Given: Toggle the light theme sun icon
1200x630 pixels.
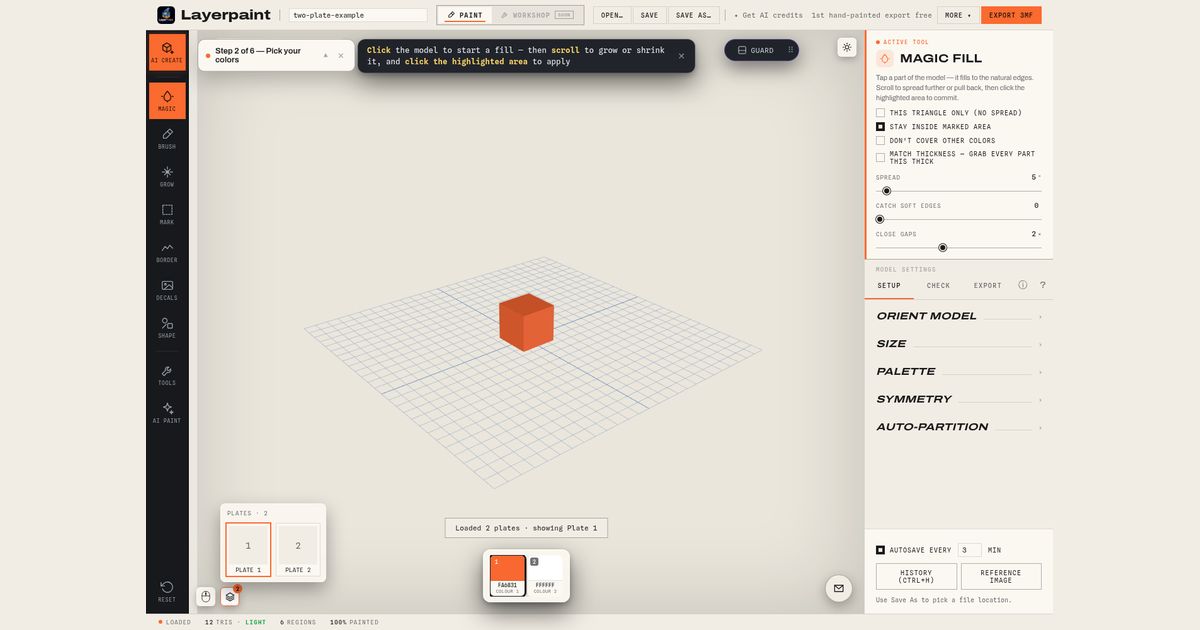Looking at the screenshot, I should pyautogui.click(x=847, y=47).
